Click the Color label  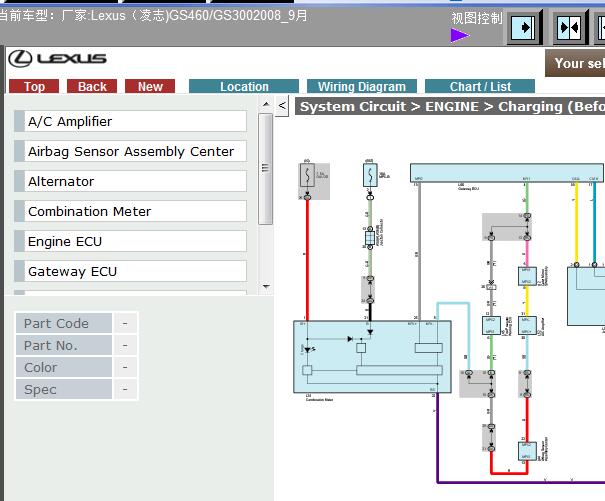pos(64,367)
